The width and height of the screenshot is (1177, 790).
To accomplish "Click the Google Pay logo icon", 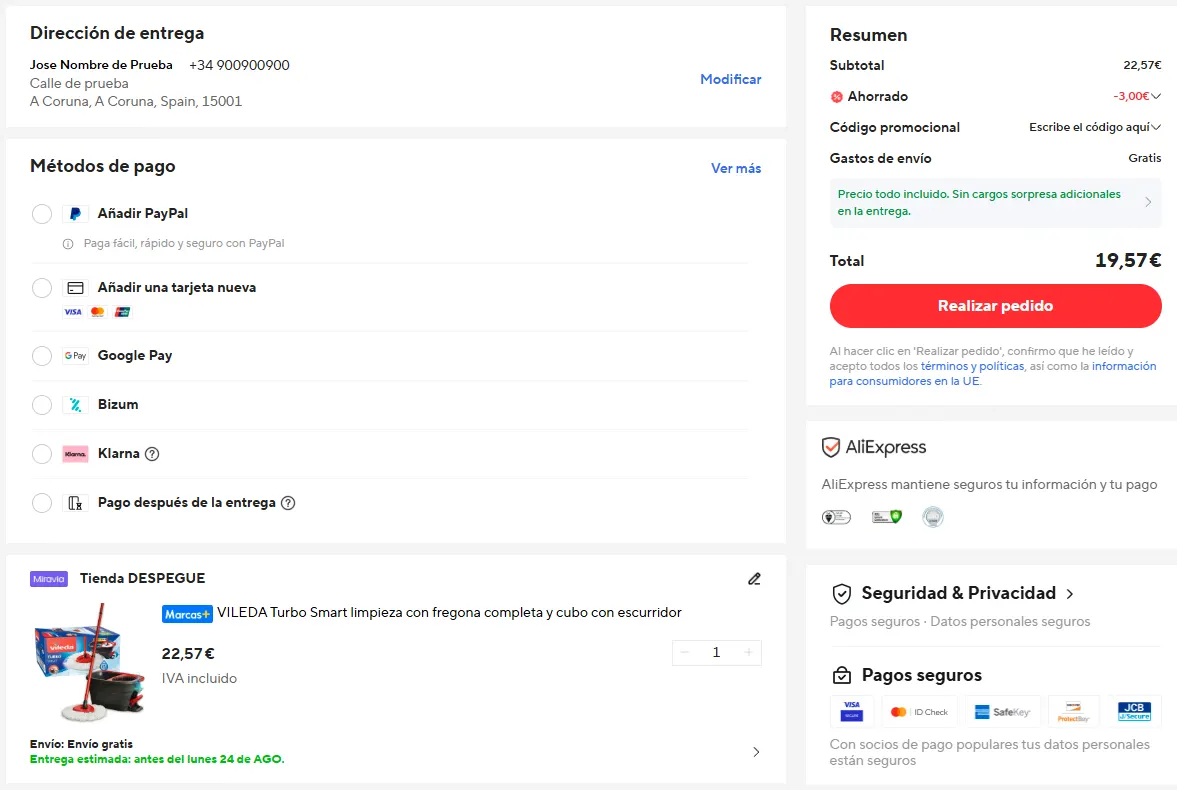I will [75, 356].
